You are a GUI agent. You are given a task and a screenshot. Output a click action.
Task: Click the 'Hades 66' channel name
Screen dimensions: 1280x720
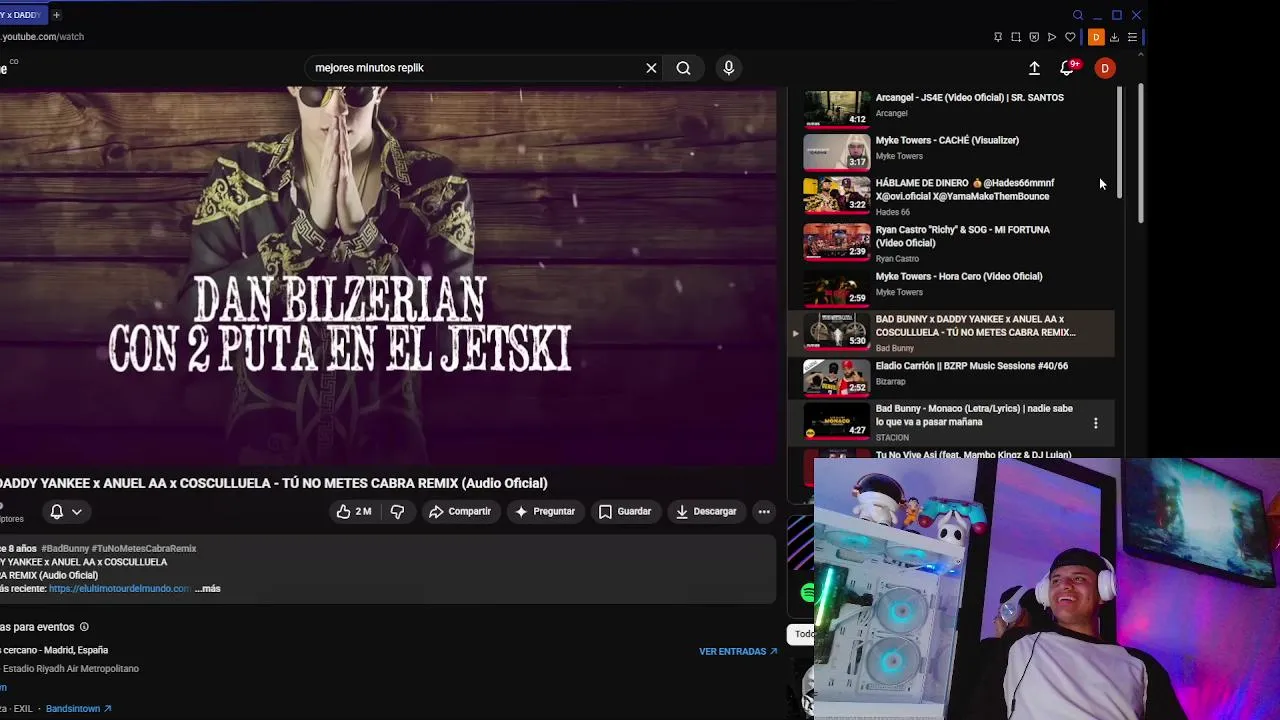(x=893, y=212)
